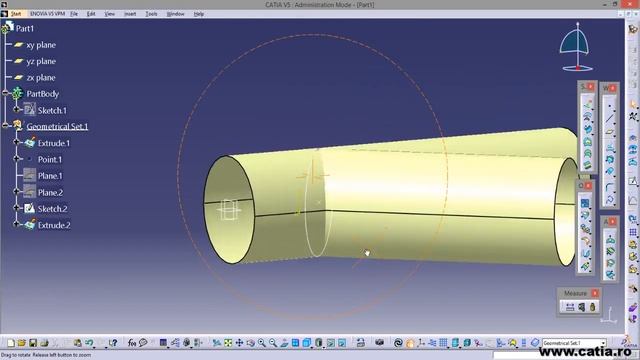Click the Join icon in Operations toolbar
This screenshot has height=360, width=640.
tap(585, 203)
